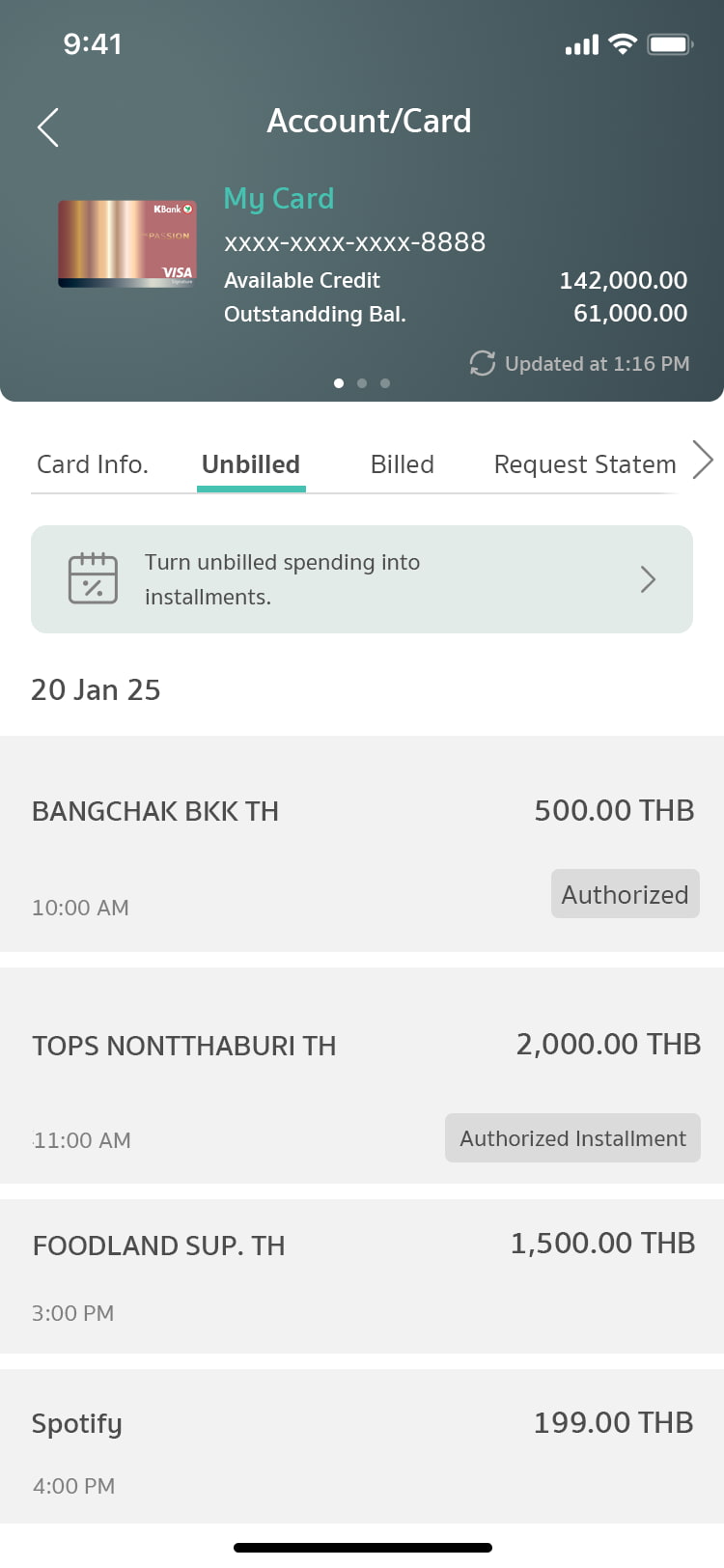Go to third card page dot

(x=385, y=383)
